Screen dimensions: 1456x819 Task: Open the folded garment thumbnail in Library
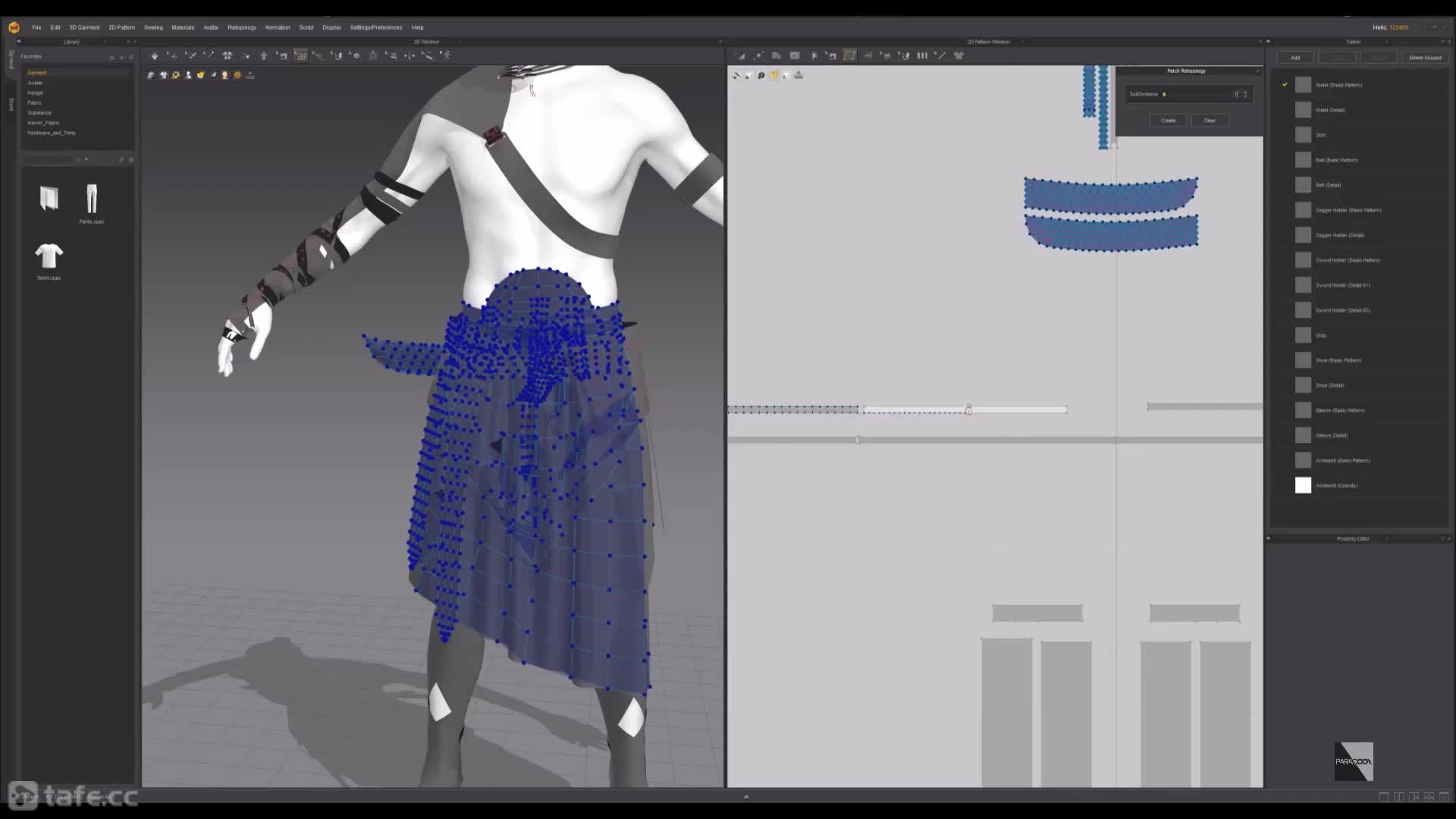[x=49, y=199]
